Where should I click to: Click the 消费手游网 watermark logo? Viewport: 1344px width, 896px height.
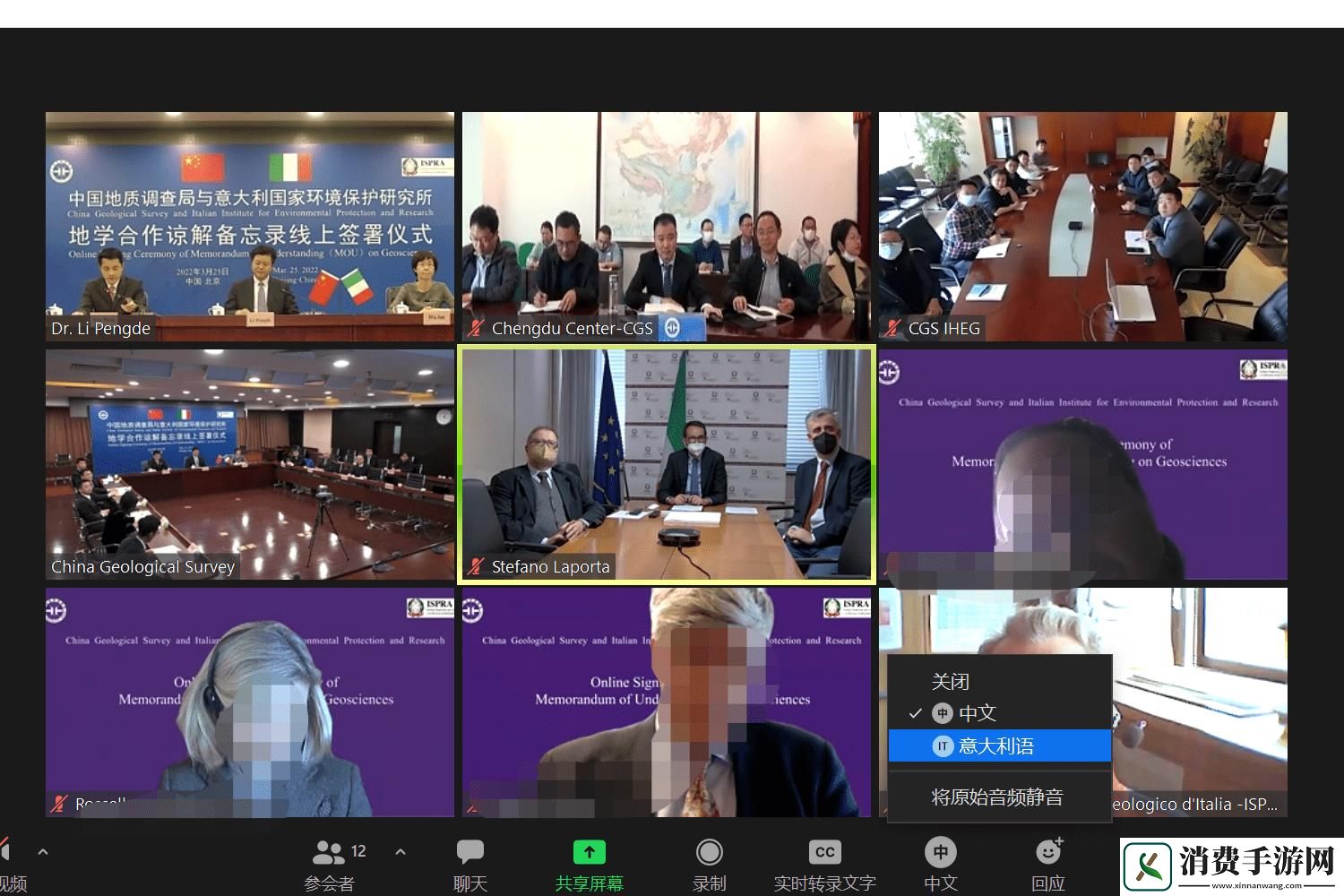tap(1232, 866)
